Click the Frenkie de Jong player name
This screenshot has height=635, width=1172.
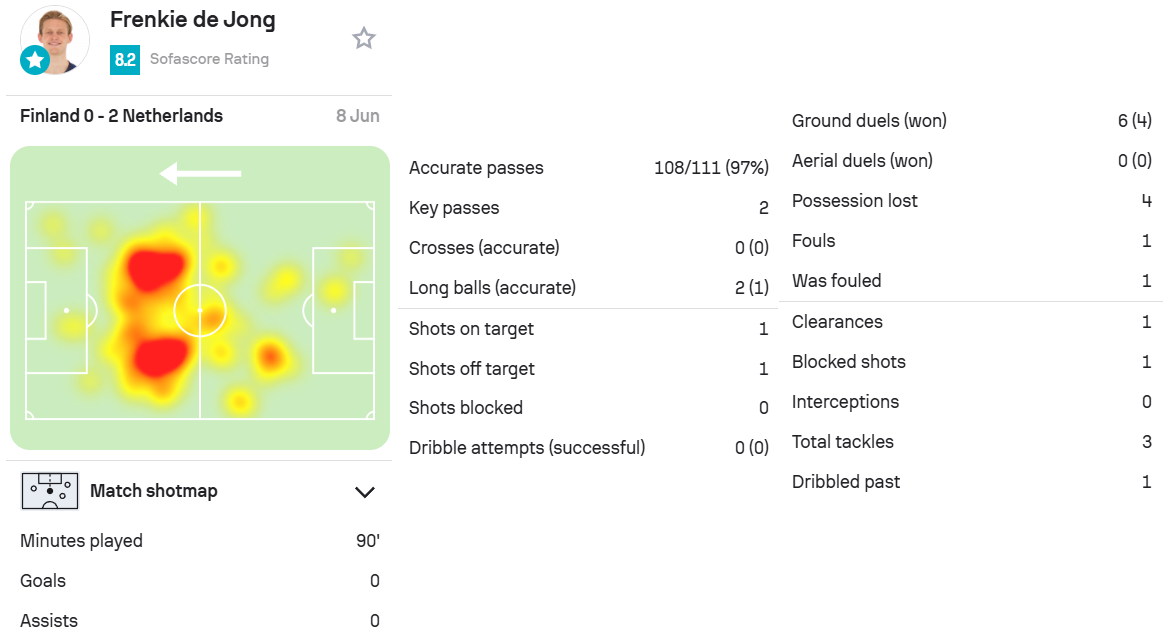tap(193, 19)
